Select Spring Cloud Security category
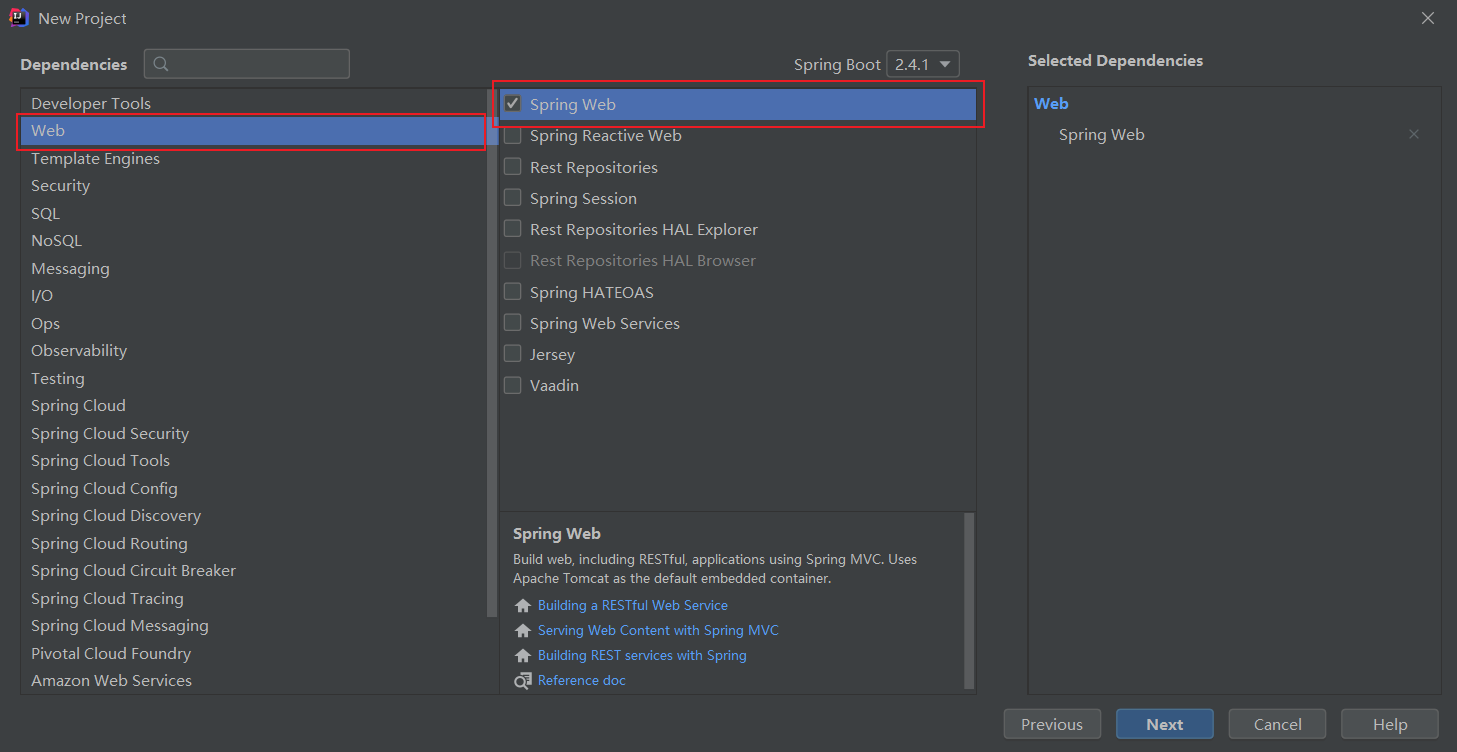1457x752 pixels. pyautogui.click(x=253, y=433)
